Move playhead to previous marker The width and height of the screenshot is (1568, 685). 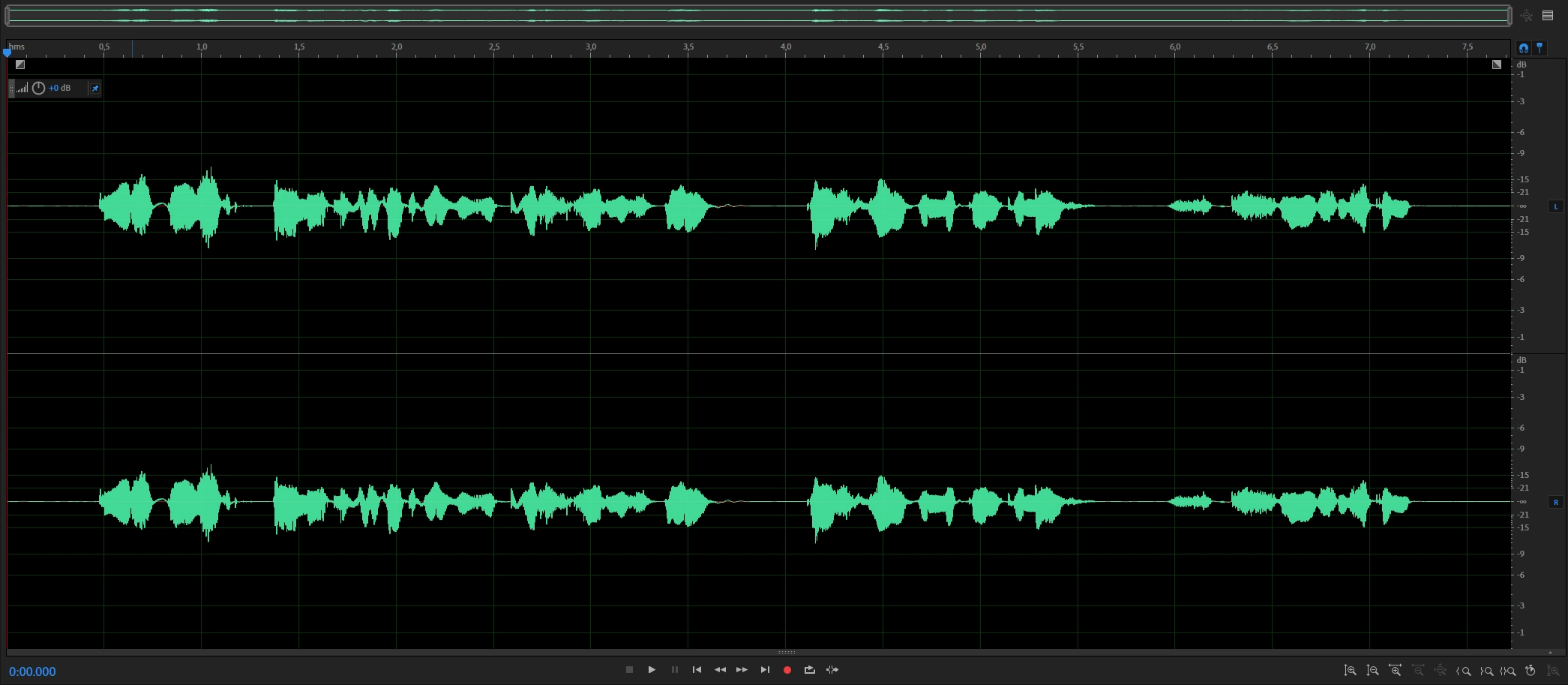tap(697, 670)
